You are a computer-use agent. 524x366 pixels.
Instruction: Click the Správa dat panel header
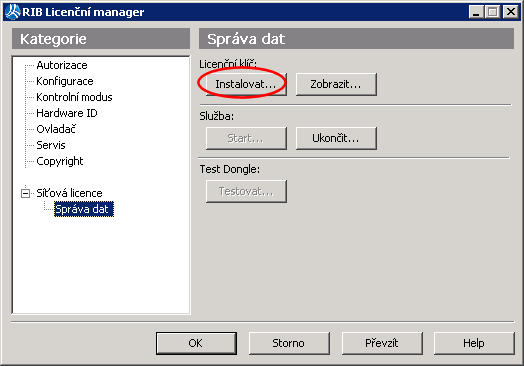(357, 39)
